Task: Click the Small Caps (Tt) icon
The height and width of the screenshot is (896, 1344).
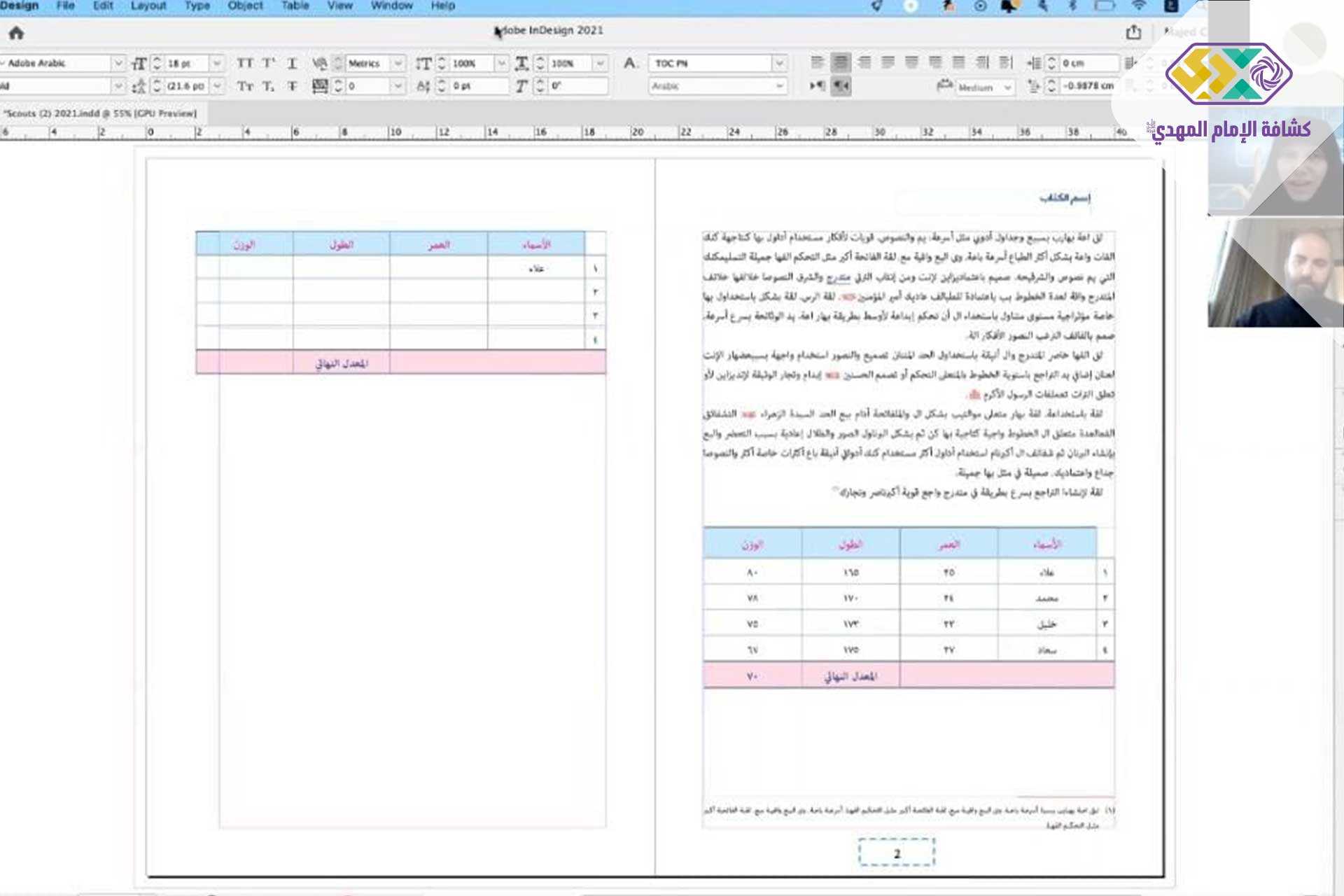Action: pyautogui.click(x=244, y=86)
